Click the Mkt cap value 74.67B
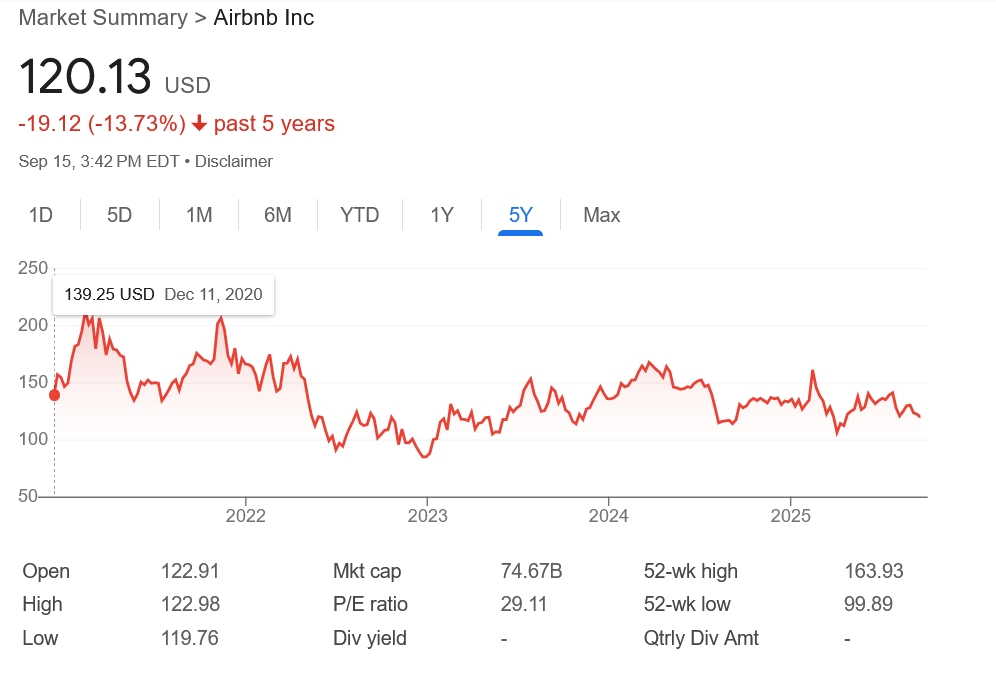Image resolution: width=996 pixels, height=680 pixels. point(531,572)
